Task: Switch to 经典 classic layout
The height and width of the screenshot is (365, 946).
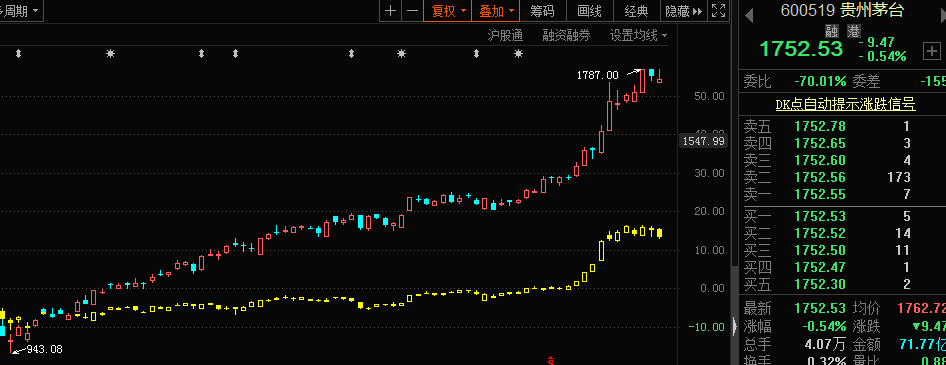Action: click(636, 11)
